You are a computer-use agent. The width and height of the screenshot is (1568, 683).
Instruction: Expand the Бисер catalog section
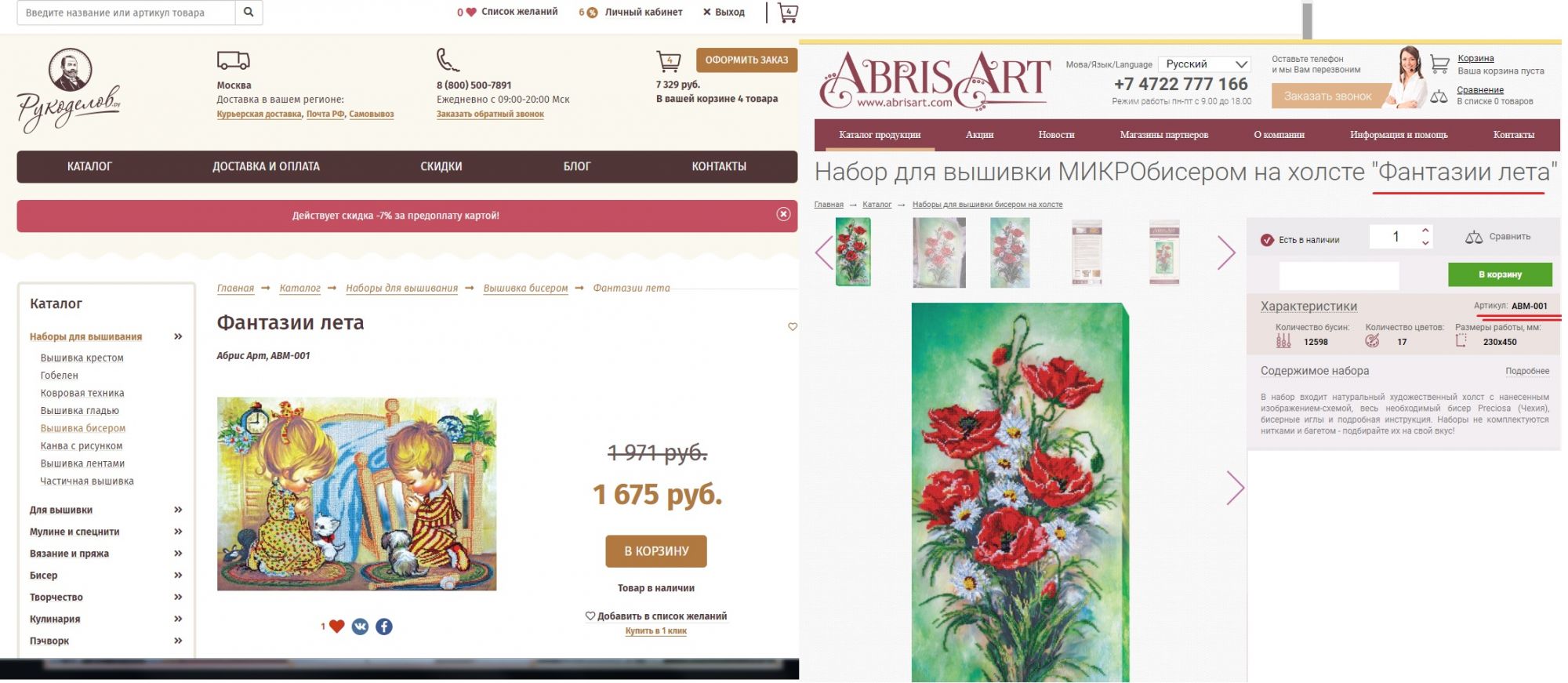click(178, 575)
